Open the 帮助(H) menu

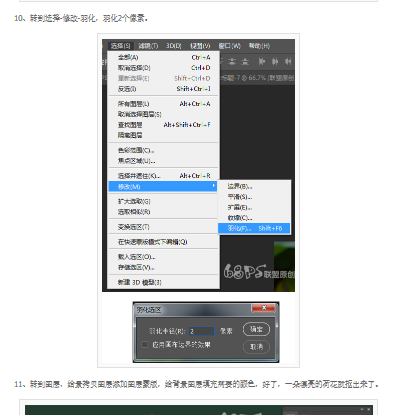259,46
